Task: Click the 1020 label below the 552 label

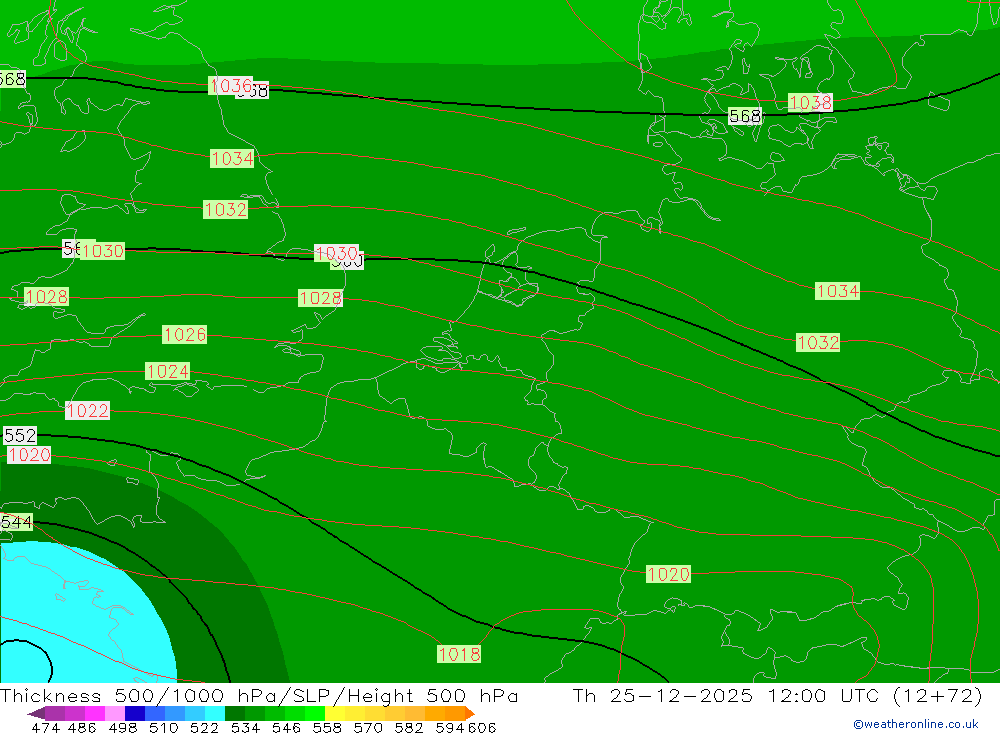Action: (x=29, y=454)
